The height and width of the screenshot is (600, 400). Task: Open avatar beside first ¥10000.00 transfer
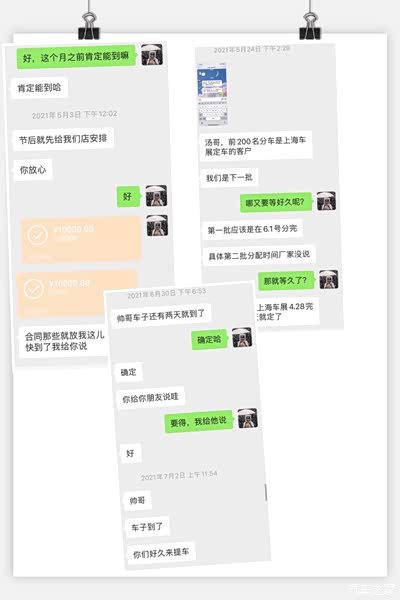coord(157,225)
